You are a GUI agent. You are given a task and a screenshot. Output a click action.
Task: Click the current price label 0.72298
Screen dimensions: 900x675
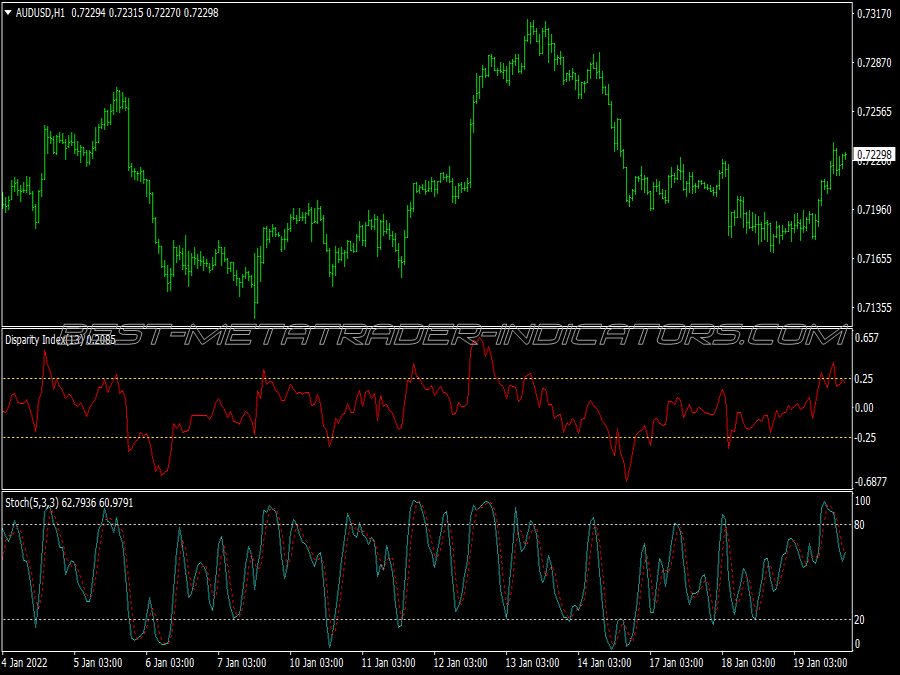874,154
